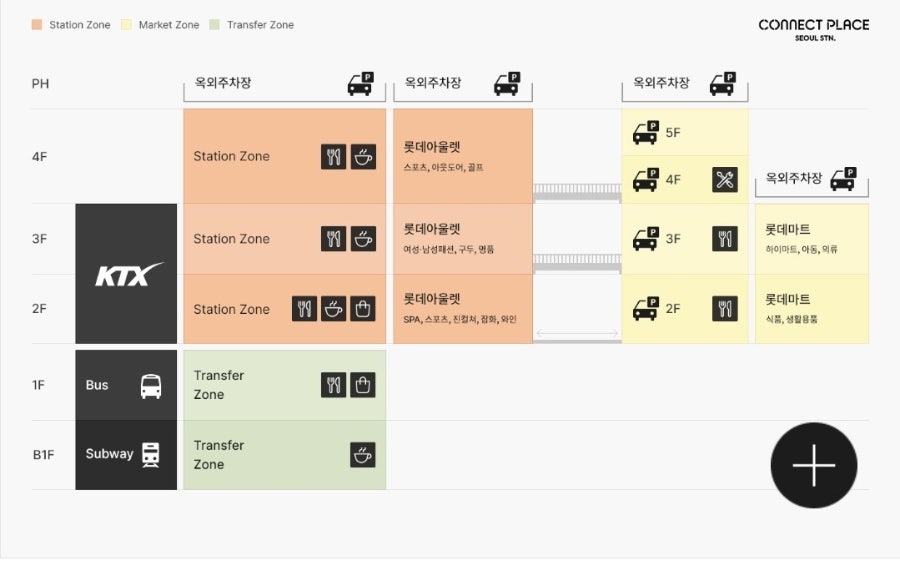Select the 4F floor row label

[40, 157]
